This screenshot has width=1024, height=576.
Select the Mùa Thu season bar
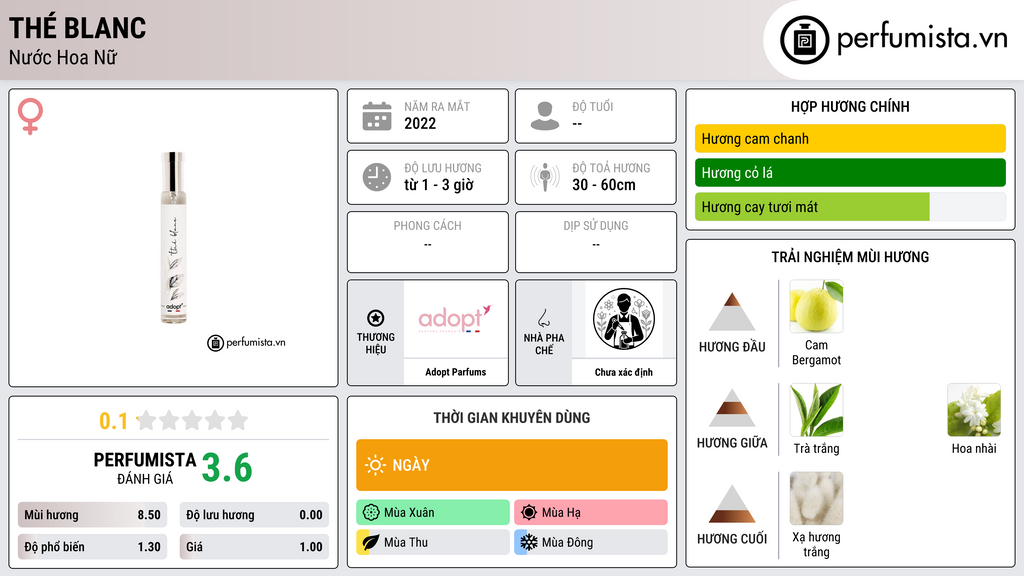[433, 542]
